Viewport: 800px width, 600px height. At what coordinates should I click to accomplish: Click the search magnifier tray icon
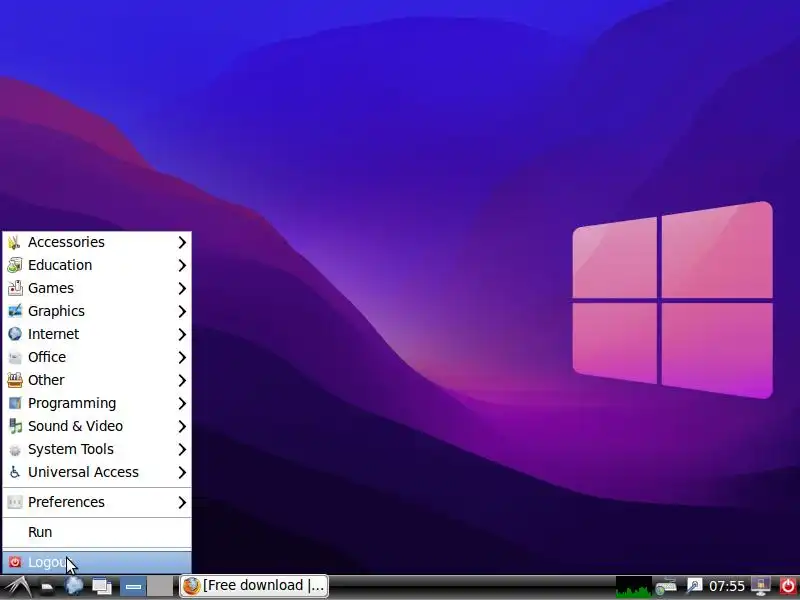coord(694,586)
